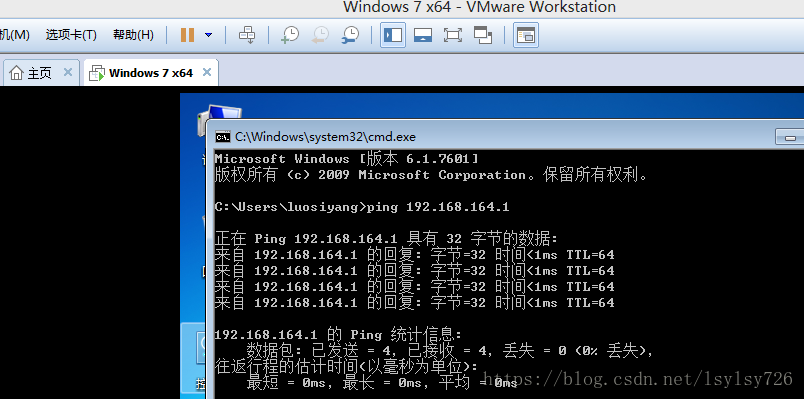The height and width of the screenshot is (399, 804).
Task: Switch to the 主页 tab
Action: pos(31,73)
